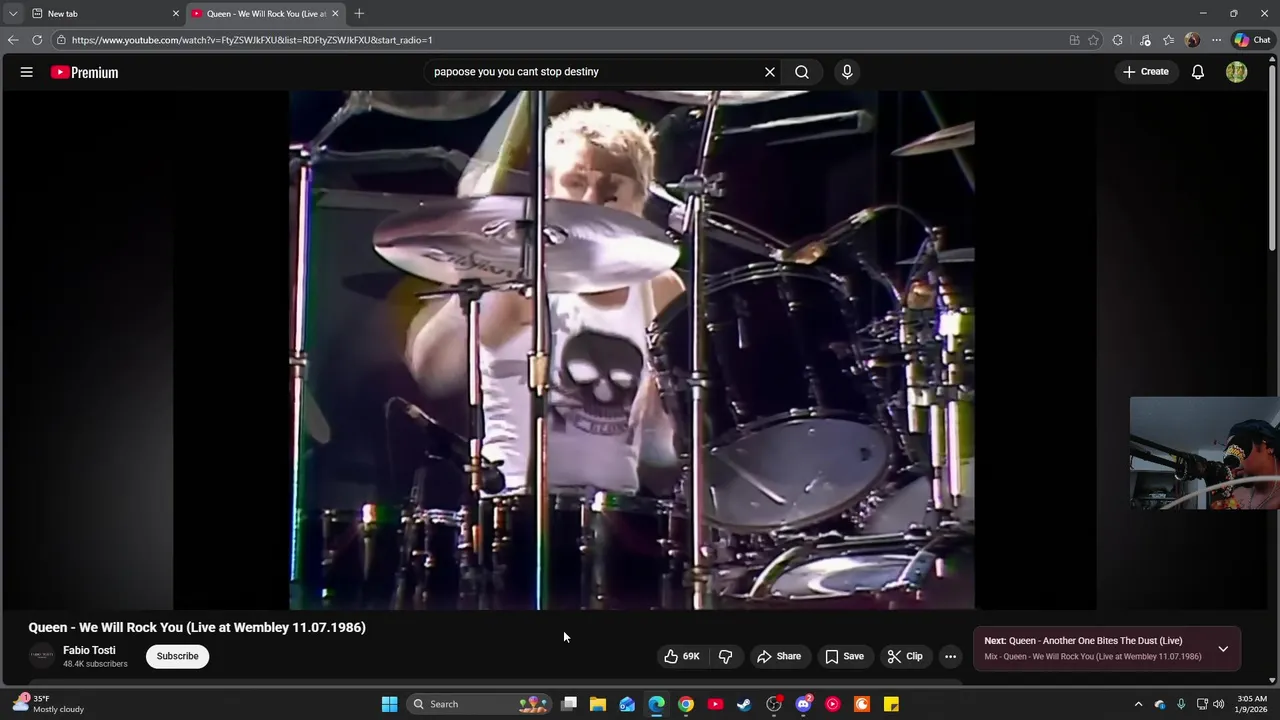
Task: Open browser Extensions puzzle icon
Action: point(1118,40)
